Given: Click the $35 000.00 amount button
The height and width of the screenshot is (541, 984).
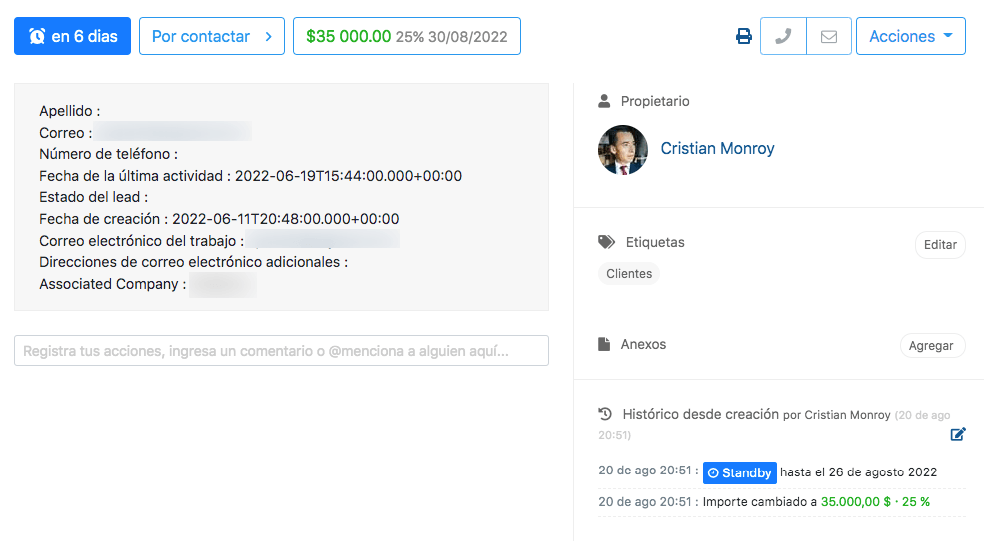Looking at the screenshot, I should [407, 36].
